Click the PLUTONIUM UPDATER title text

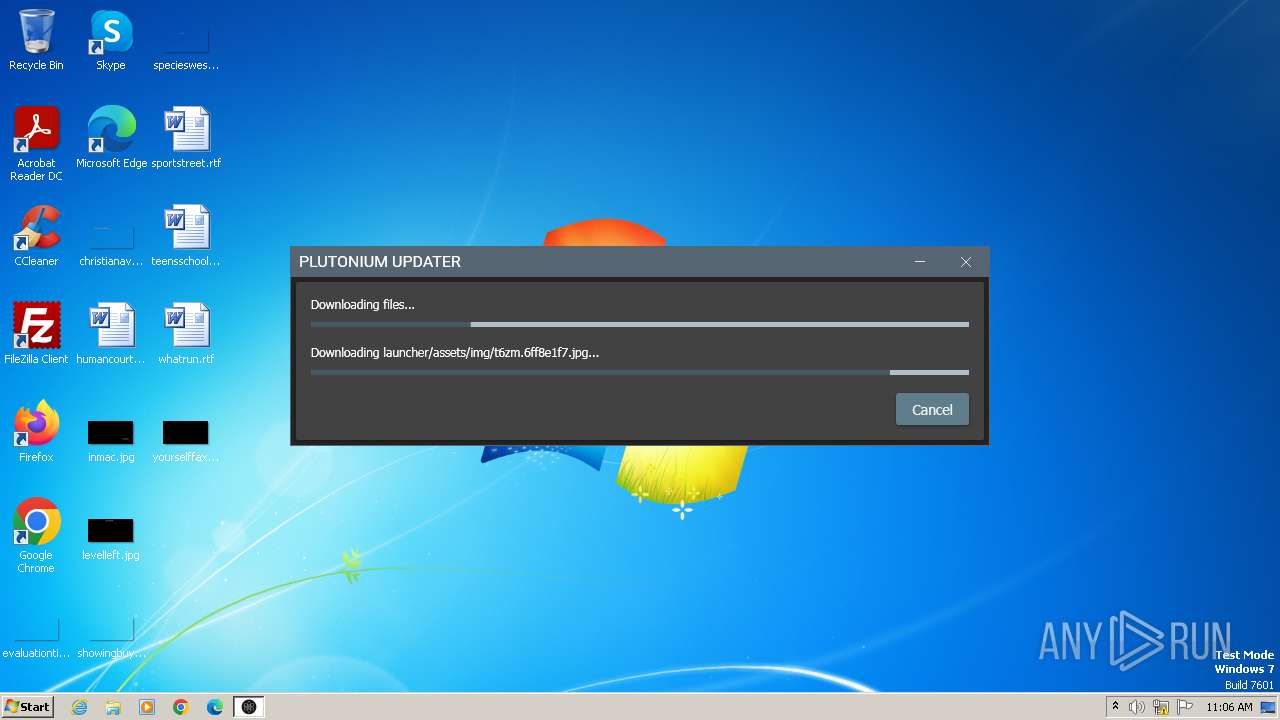[x=380, y=262]
